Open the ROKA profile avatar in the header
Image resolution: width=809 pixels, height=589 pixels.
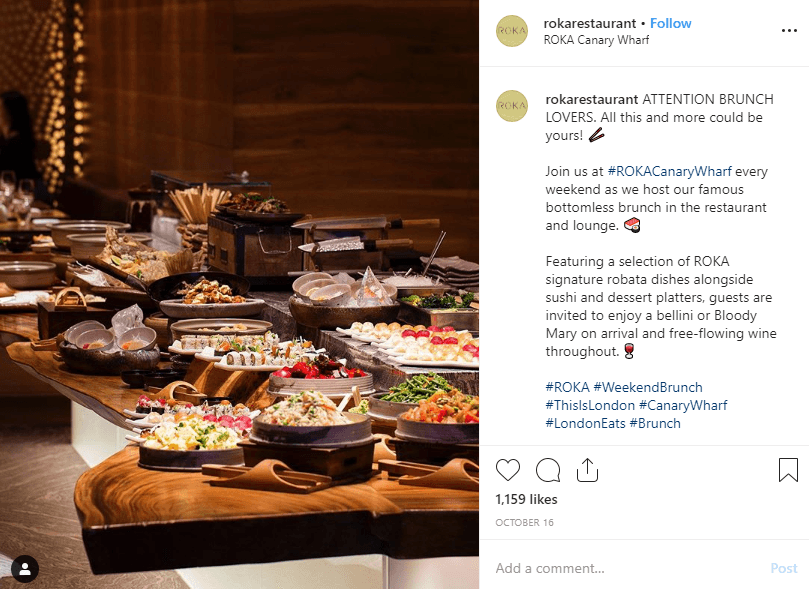512,31
